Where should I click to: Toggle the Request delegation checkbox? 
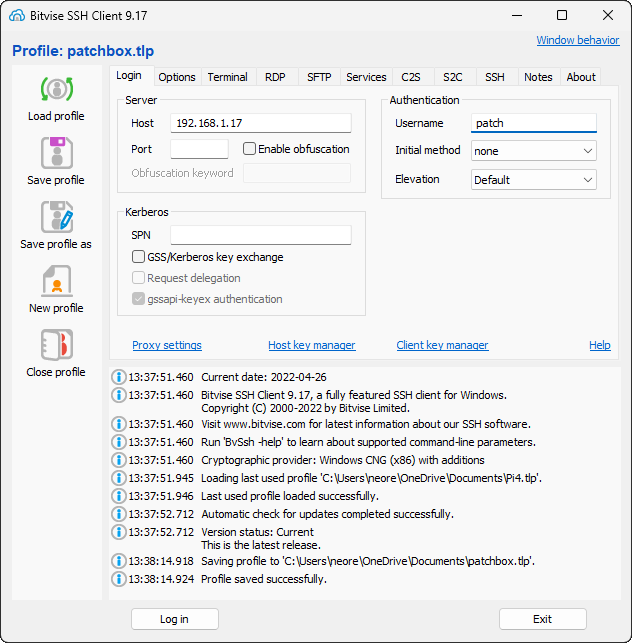pyautogui.click(x=138, y=278)
